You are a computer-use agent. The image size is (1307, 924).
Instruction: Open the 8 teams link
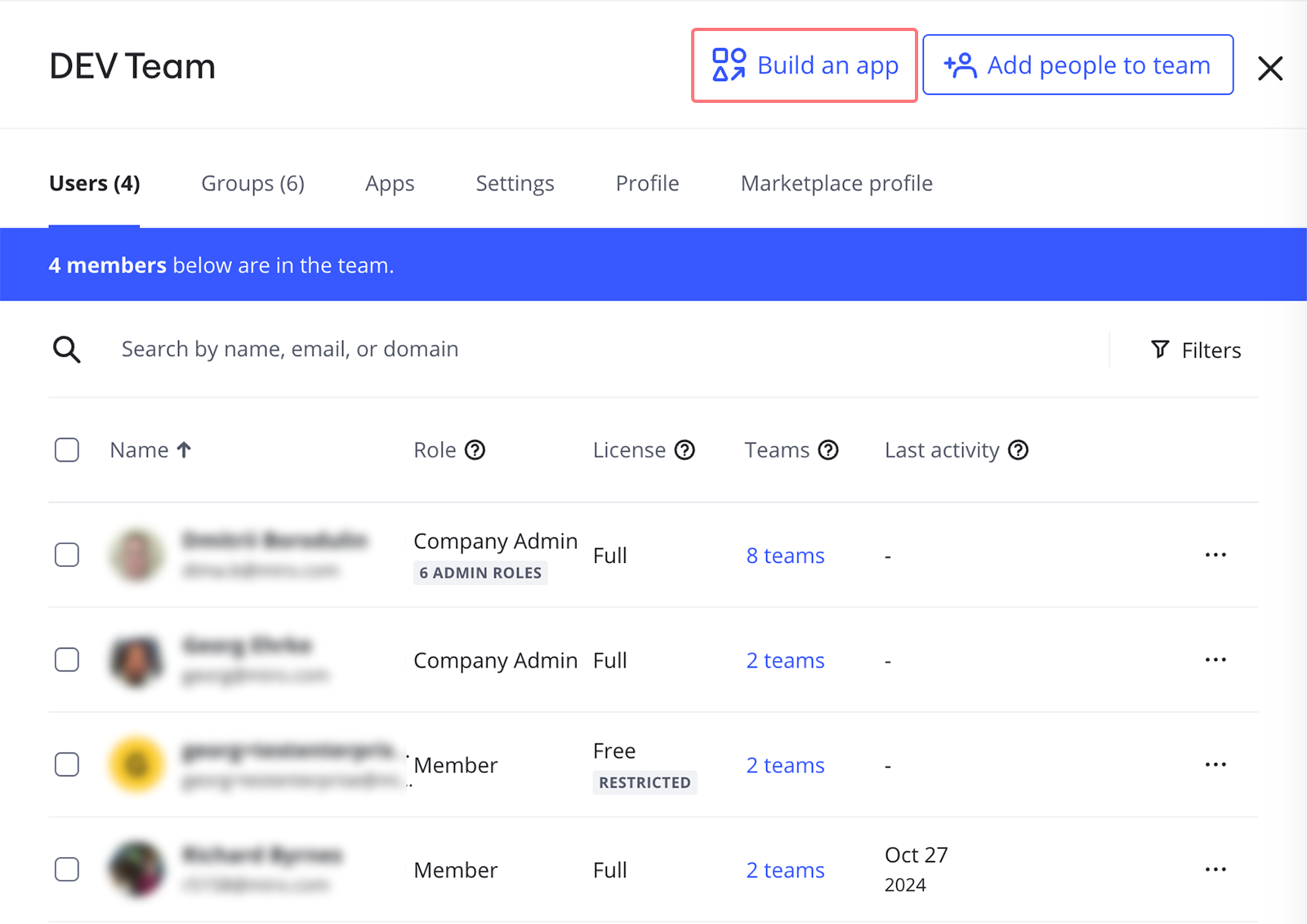(785, 556)
